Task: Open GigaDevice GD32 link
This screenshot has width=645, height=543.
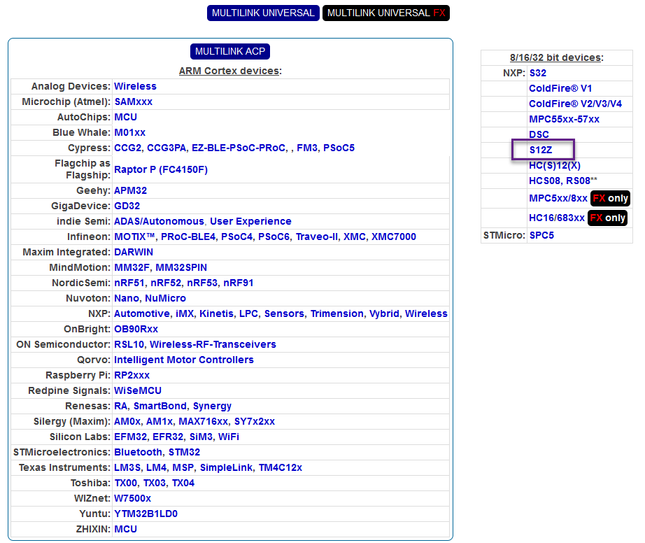Action: tap(127, 206)
